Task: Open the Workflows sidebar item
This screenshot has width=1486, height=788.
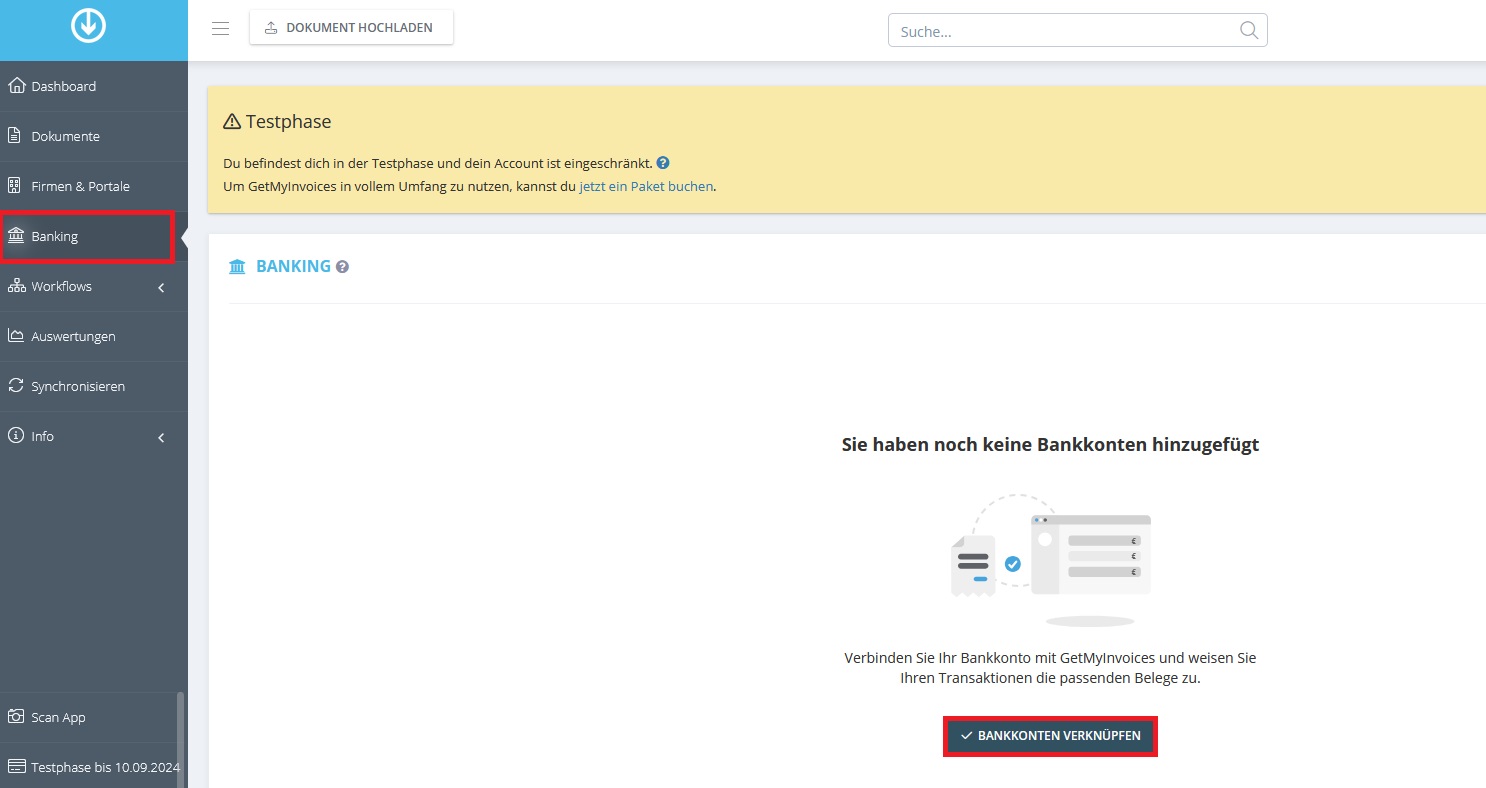Action: (x=94, y=286)
